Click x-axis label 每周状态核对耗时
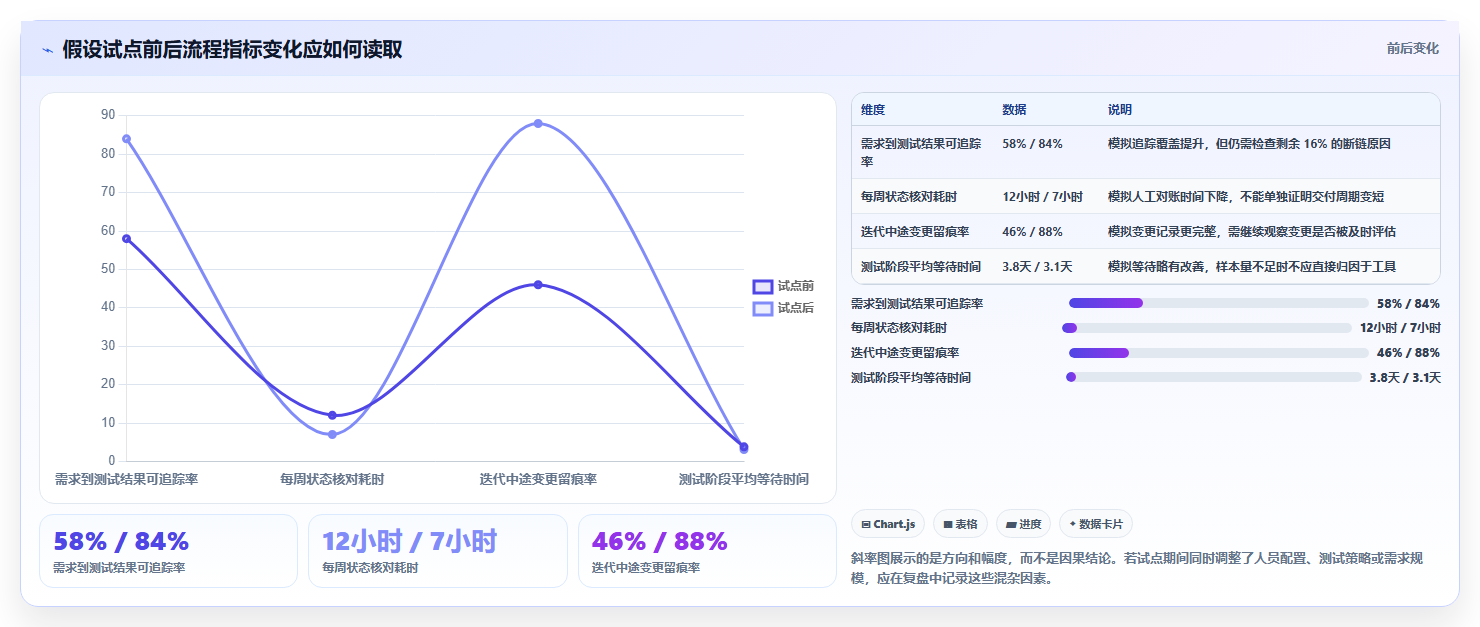Screen dimensions: 1480x627 coord(332,479)
